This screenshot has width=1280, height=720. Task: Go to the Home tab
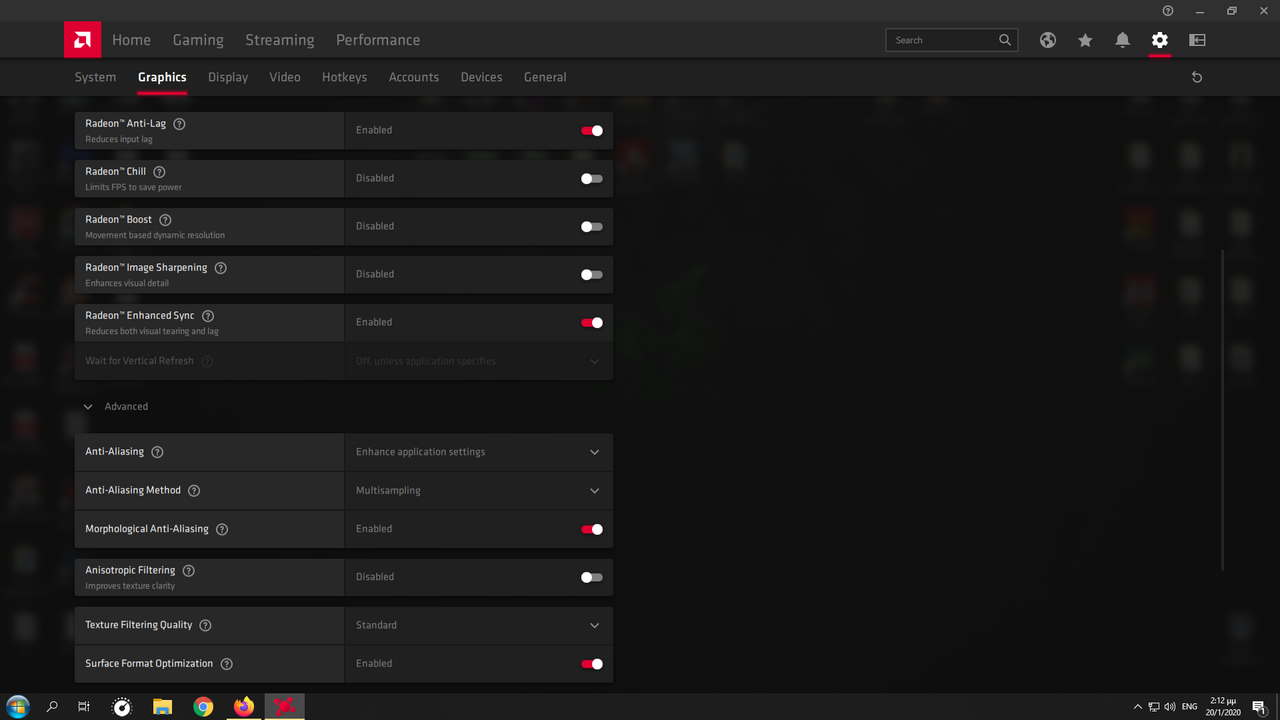tap(131, 40)
